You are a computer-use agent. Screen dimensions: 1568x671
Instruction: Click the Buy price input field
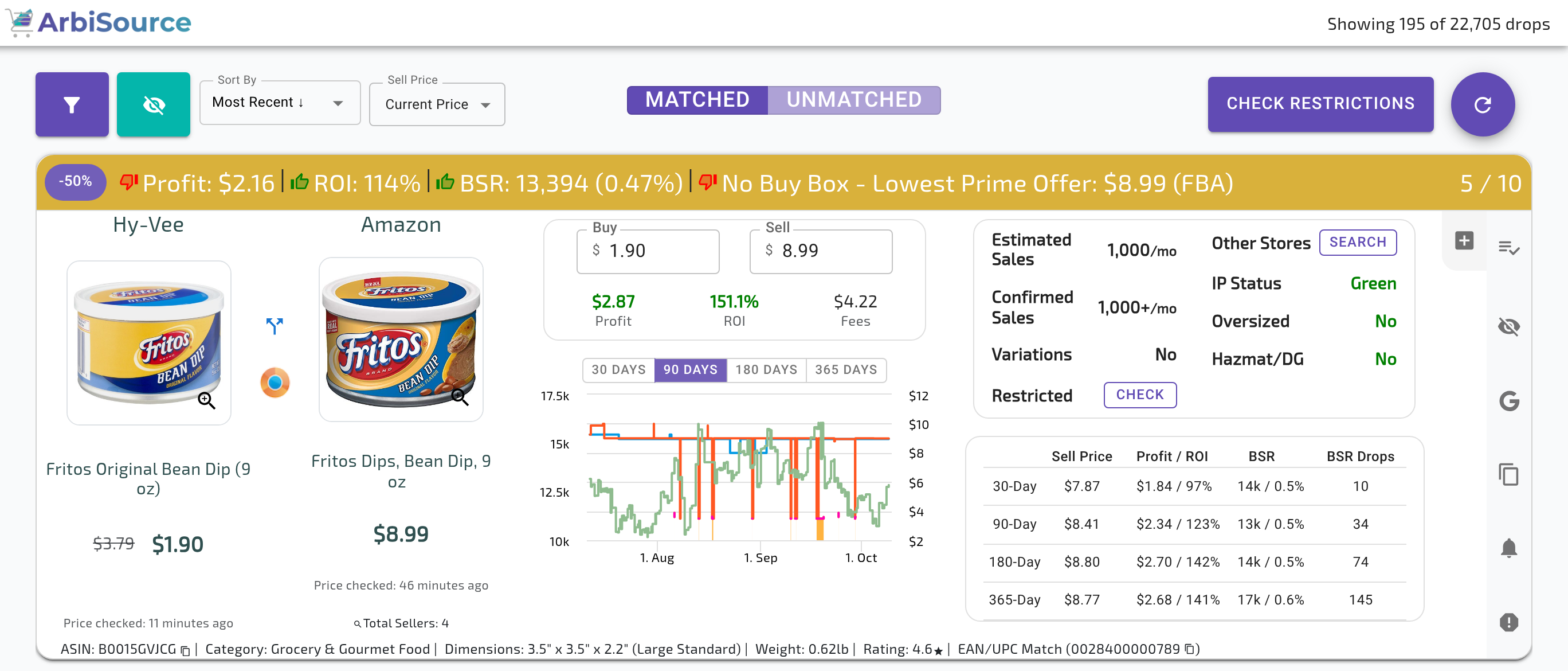point(648,251)
